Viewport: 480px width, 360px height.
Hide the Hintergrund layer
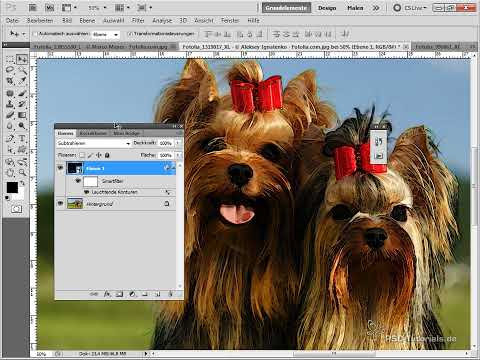pos(60,203)
